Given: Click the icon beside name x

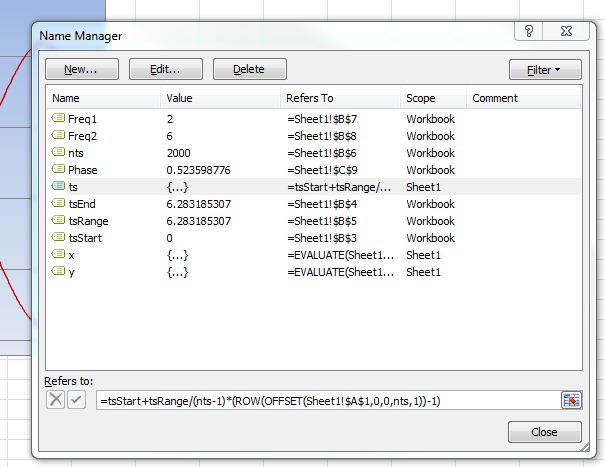Looking at the screenshot, I should click(x=58, y=255).
